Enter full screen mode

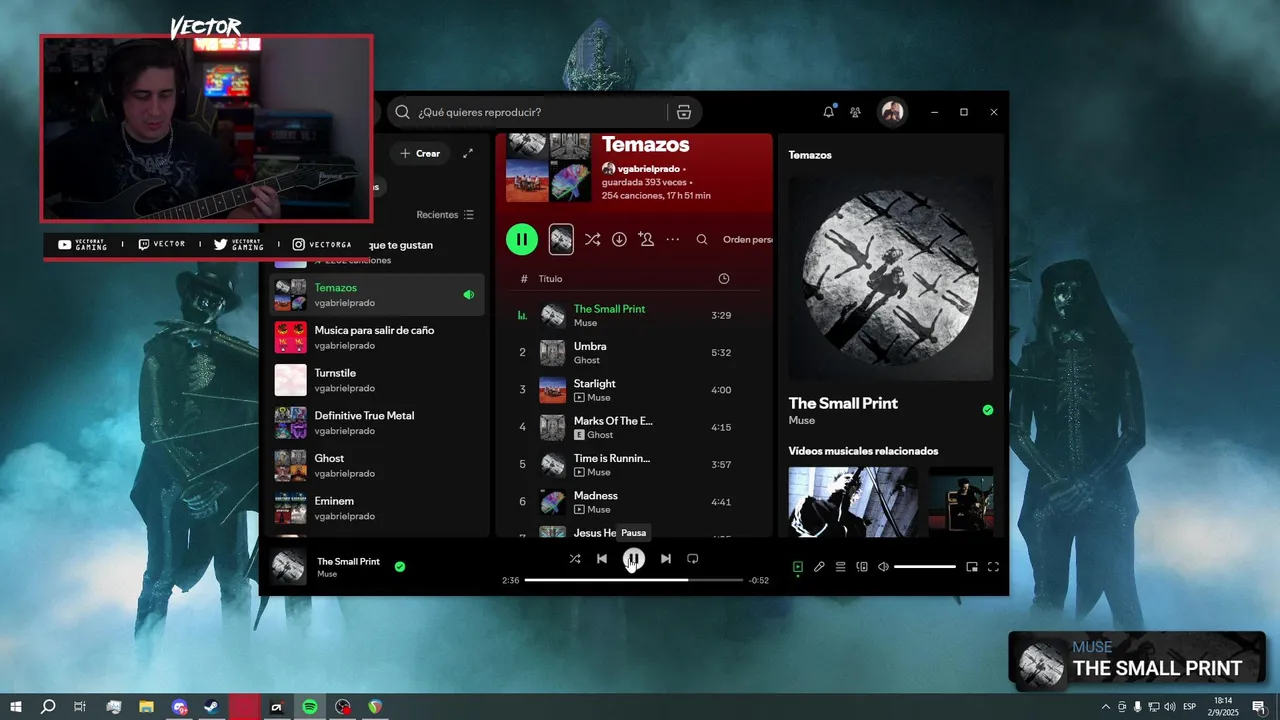993,567
